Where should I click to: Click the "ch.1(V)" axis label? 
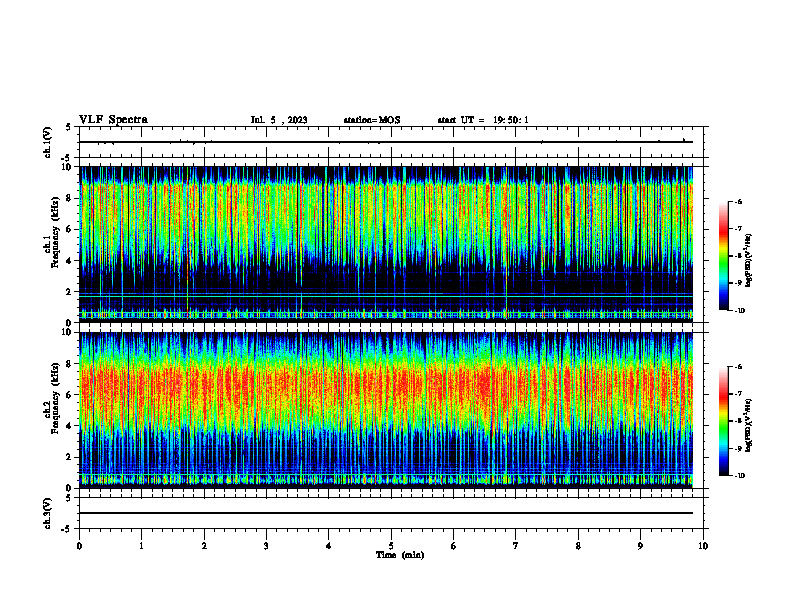[47, 142]
